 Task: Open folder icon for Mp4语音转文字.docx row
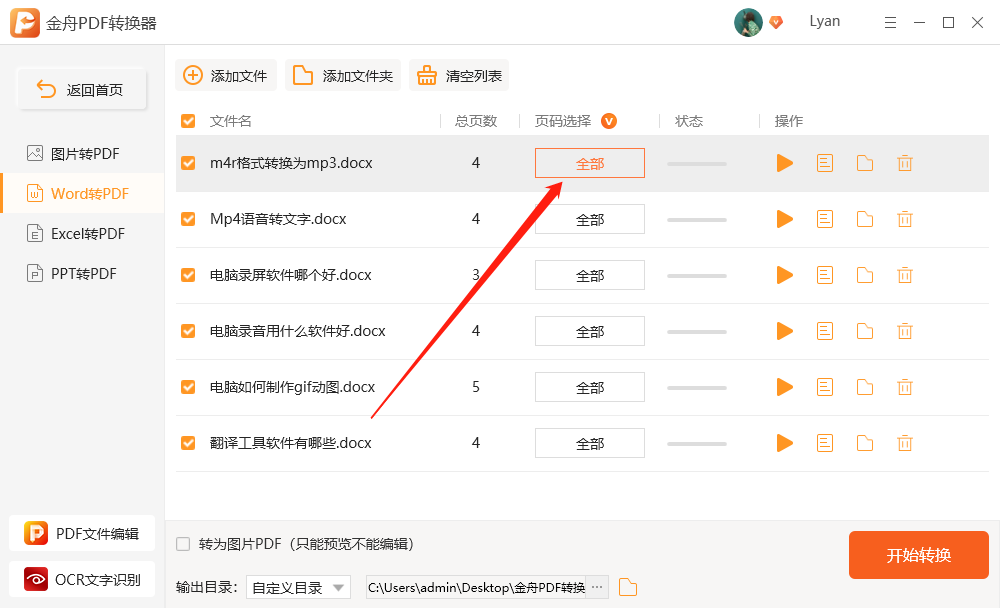pos(865,219)
